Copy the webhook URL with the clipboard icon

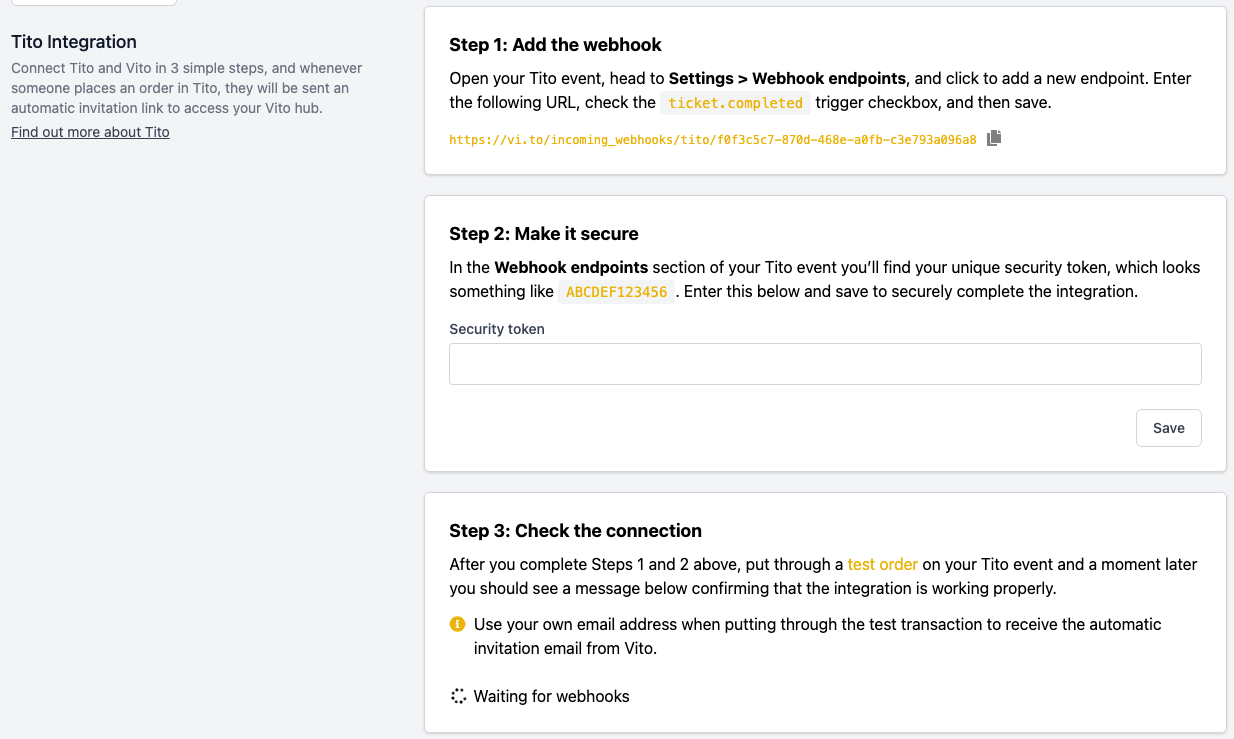(x=993, y=139)
